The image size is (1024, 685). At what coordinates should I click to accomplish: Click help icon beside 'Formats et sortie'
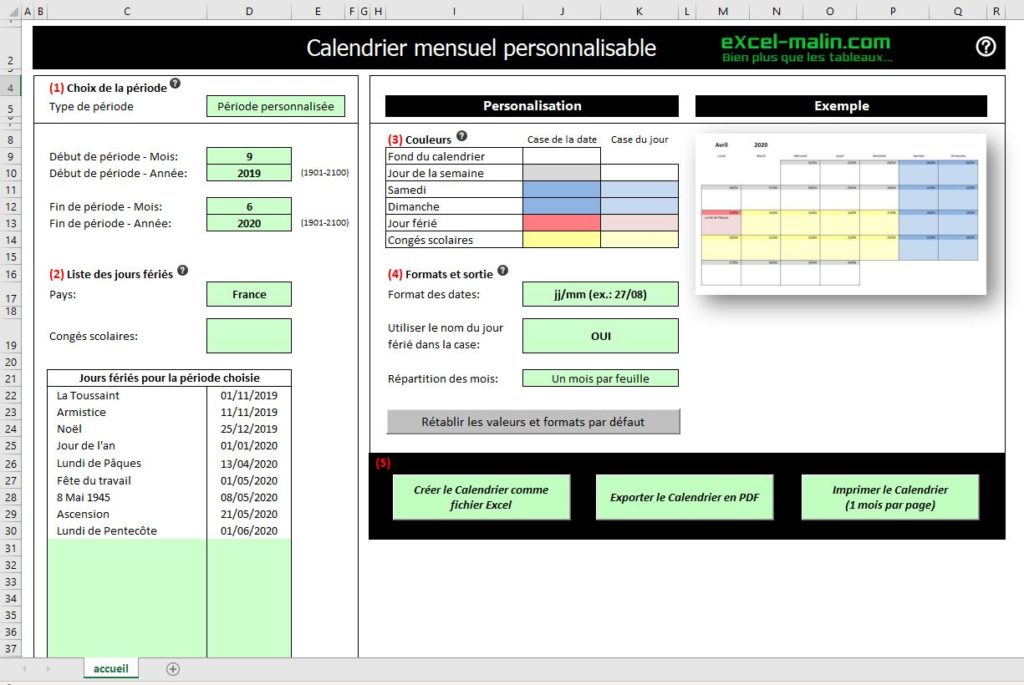pos(503,268)
